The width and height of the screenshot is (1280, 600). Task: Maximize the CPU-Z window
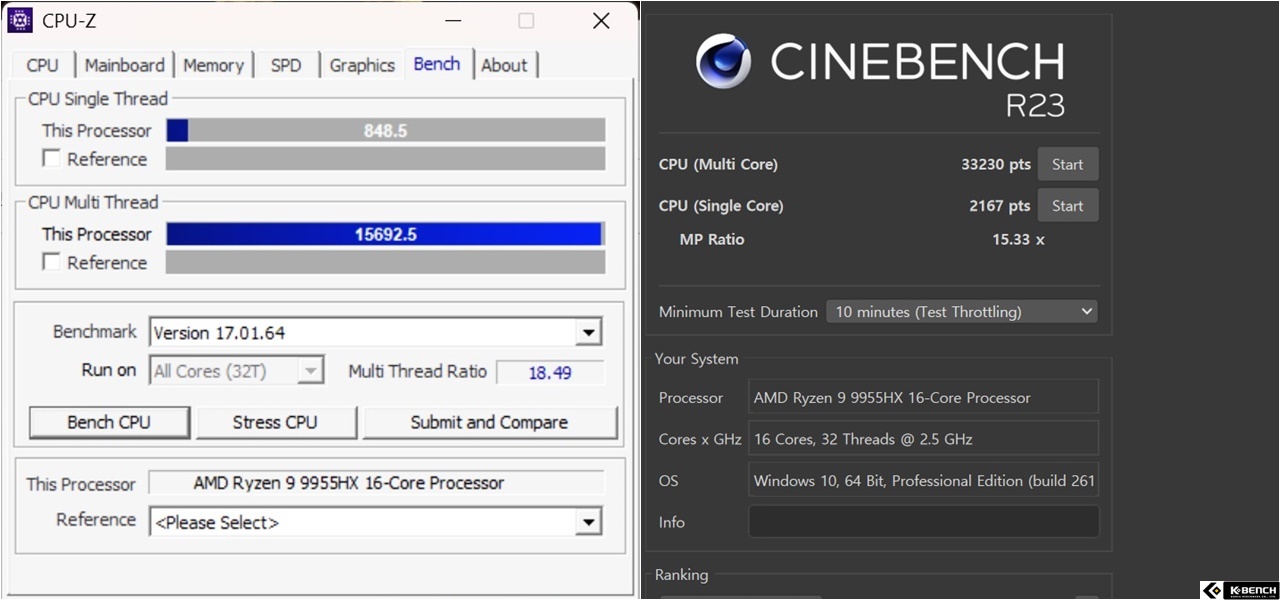pos(526,21)
